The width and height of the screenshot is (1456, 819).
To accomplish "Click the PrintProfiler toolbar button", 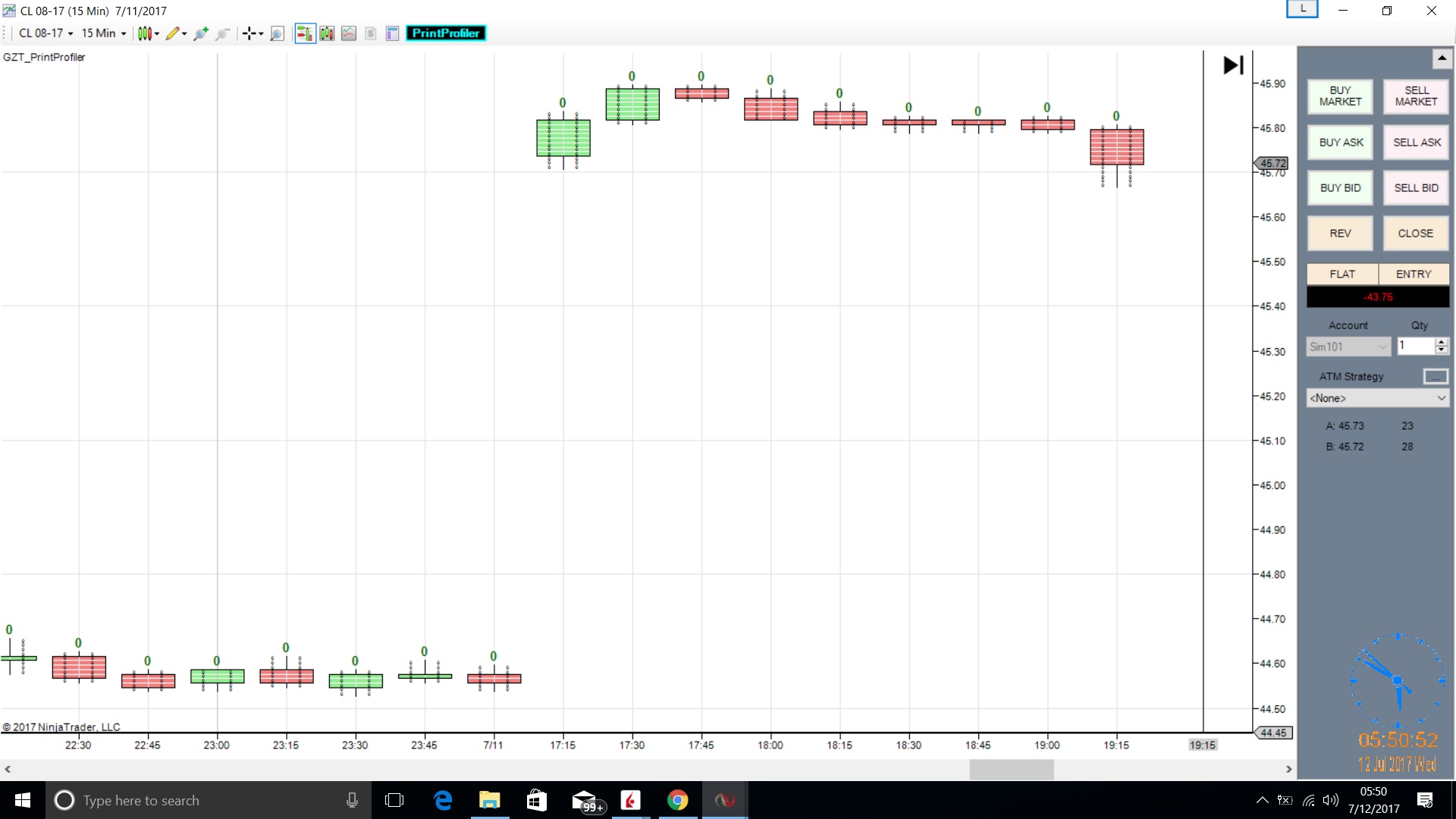I will (x=446, y=33).
